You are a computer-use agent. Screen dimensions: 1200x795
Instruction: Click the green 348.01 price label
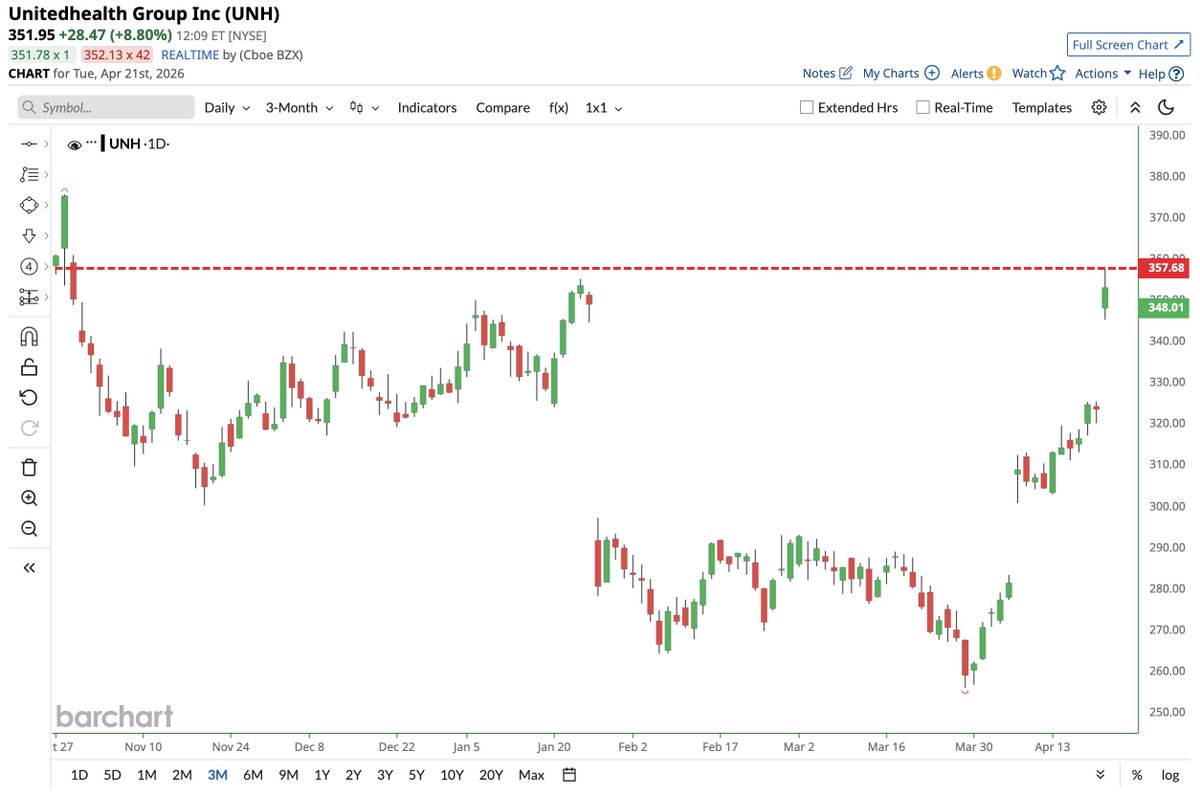pos(1163,308)
